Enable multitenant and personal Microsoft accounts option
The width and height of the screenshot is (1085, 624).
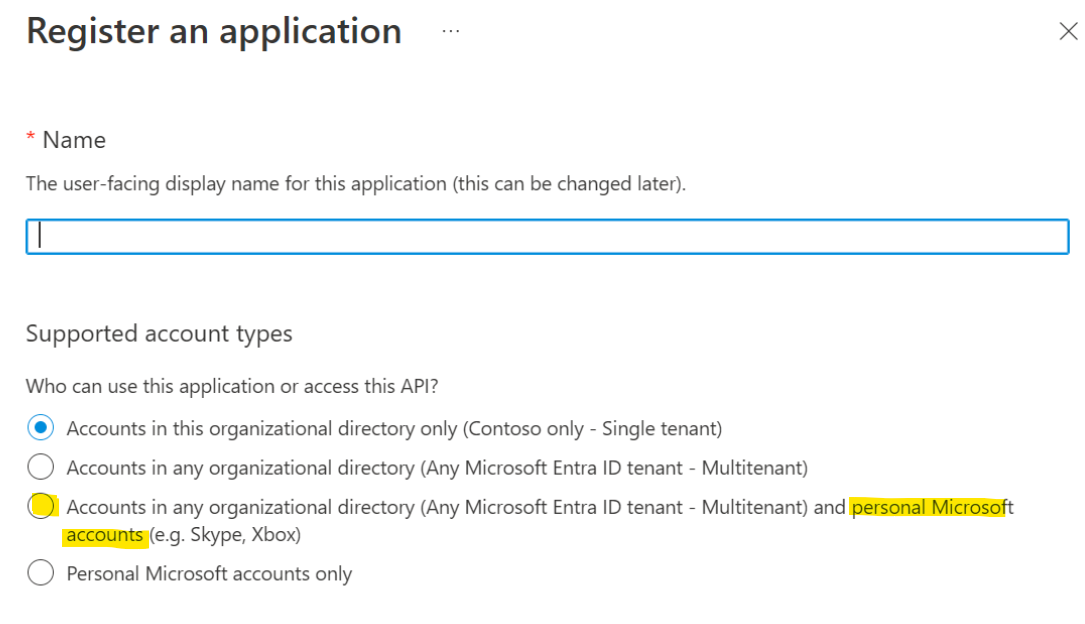41,507
